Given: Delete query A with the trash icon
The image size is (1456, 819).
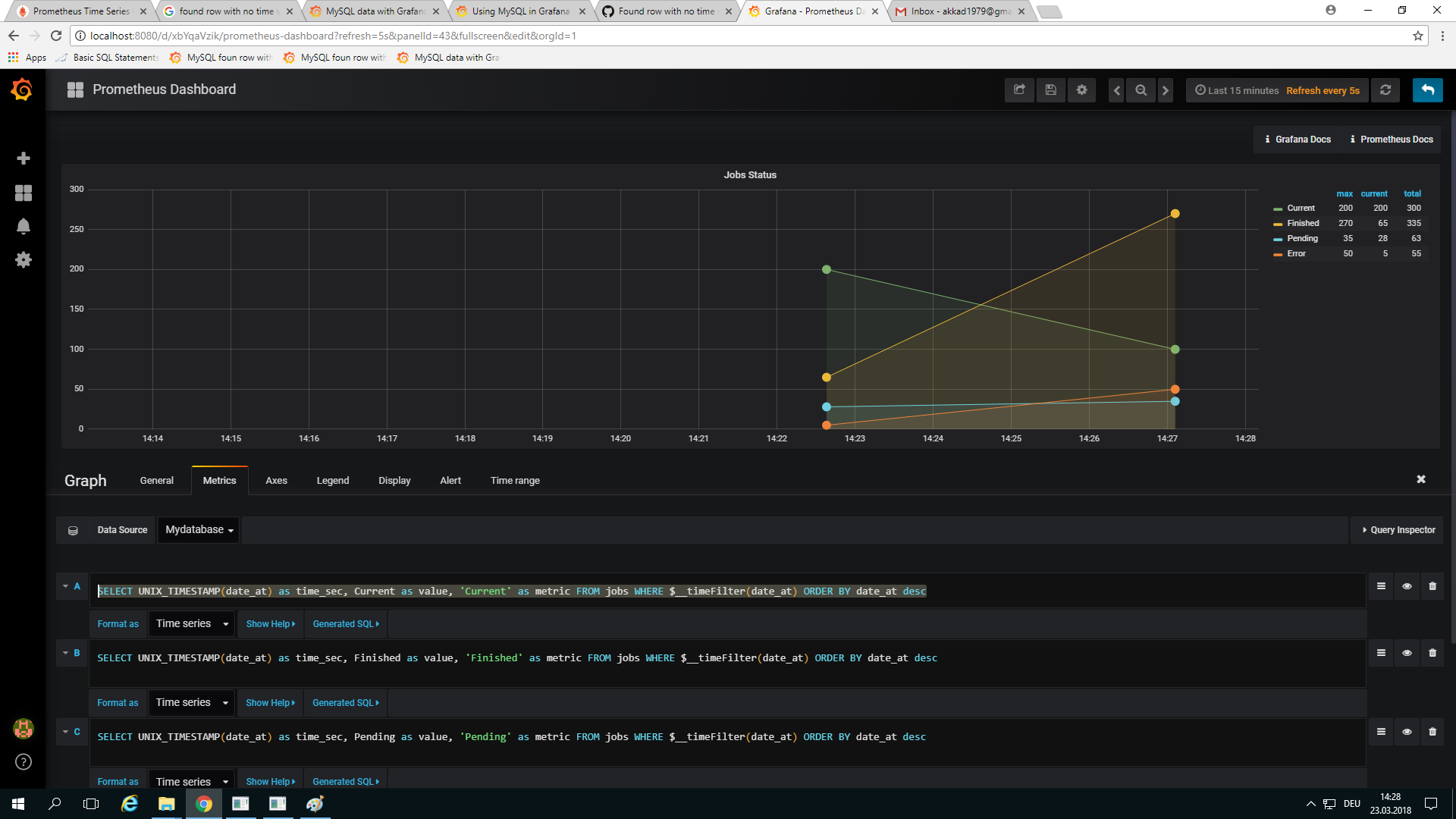Looking at the screenshot, I should (x=1432, y=586).
